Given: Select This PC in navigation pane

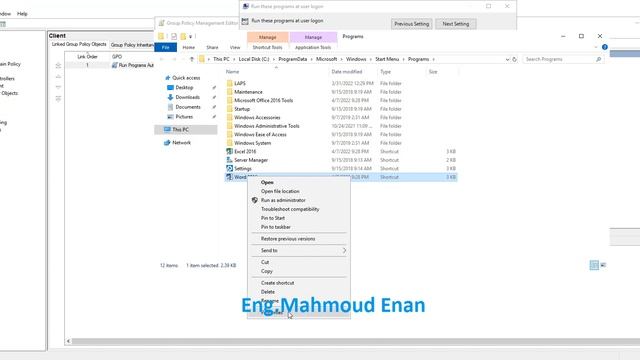Looking at the screenshot, I should 180,129.
